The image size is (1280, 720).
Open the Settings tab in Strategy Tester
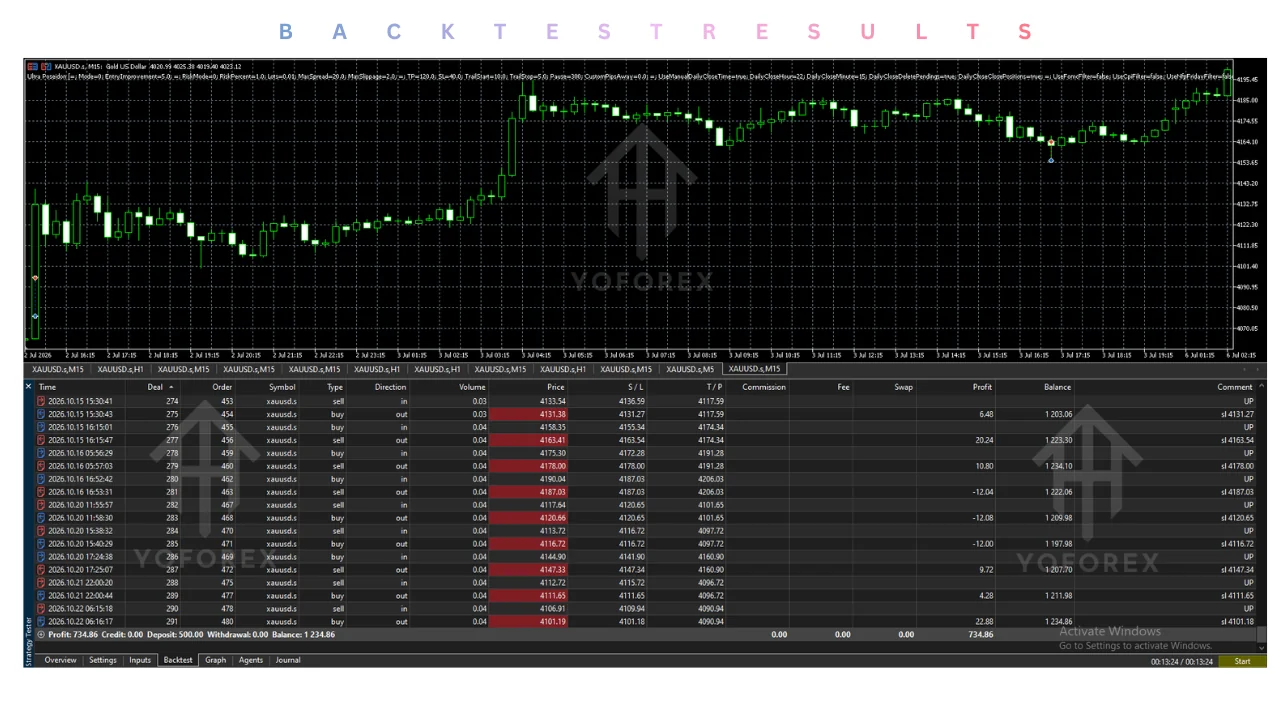coord(103,660)
